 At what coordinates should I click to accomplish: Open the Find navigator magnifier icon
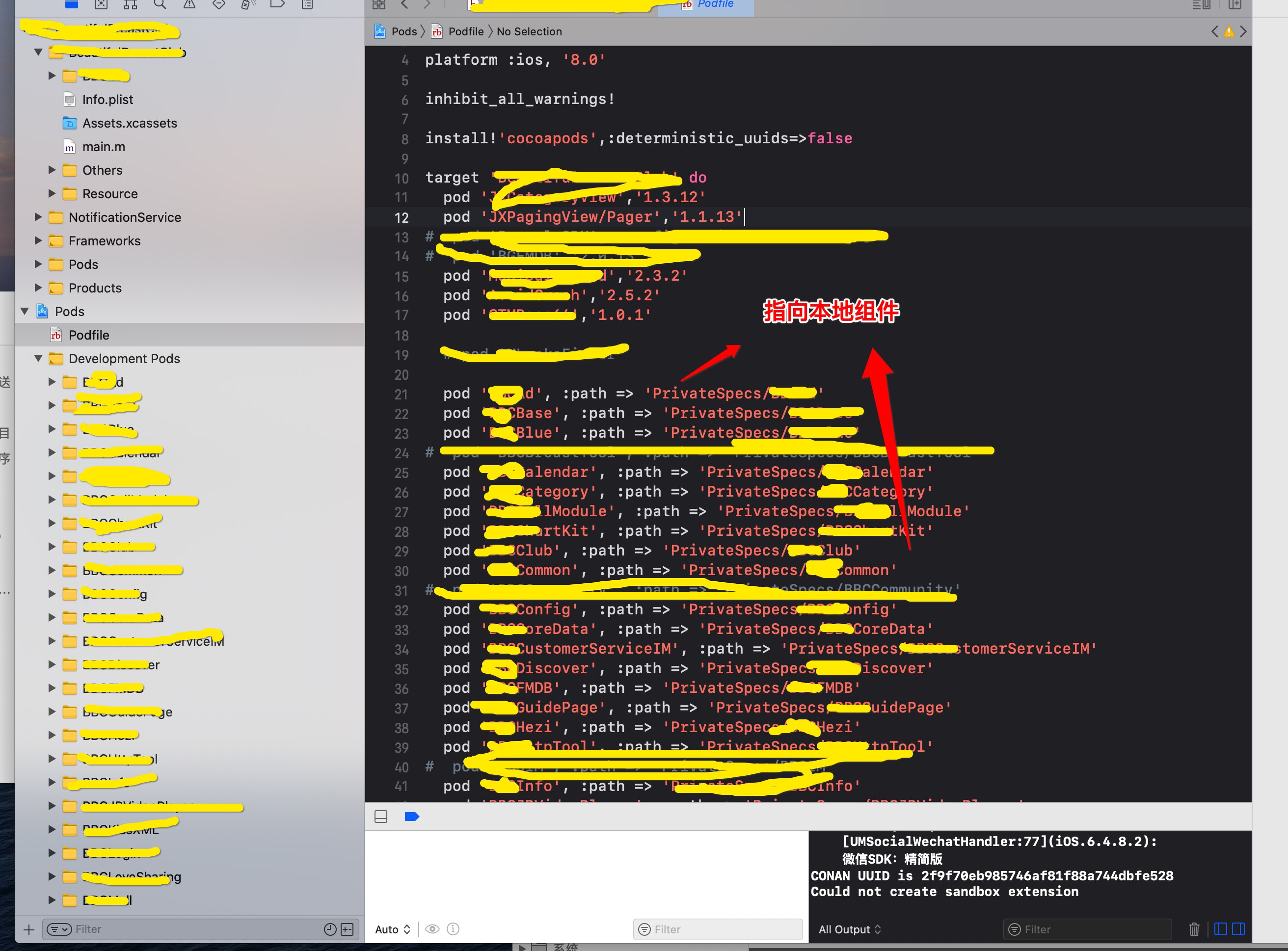(160, 4)
